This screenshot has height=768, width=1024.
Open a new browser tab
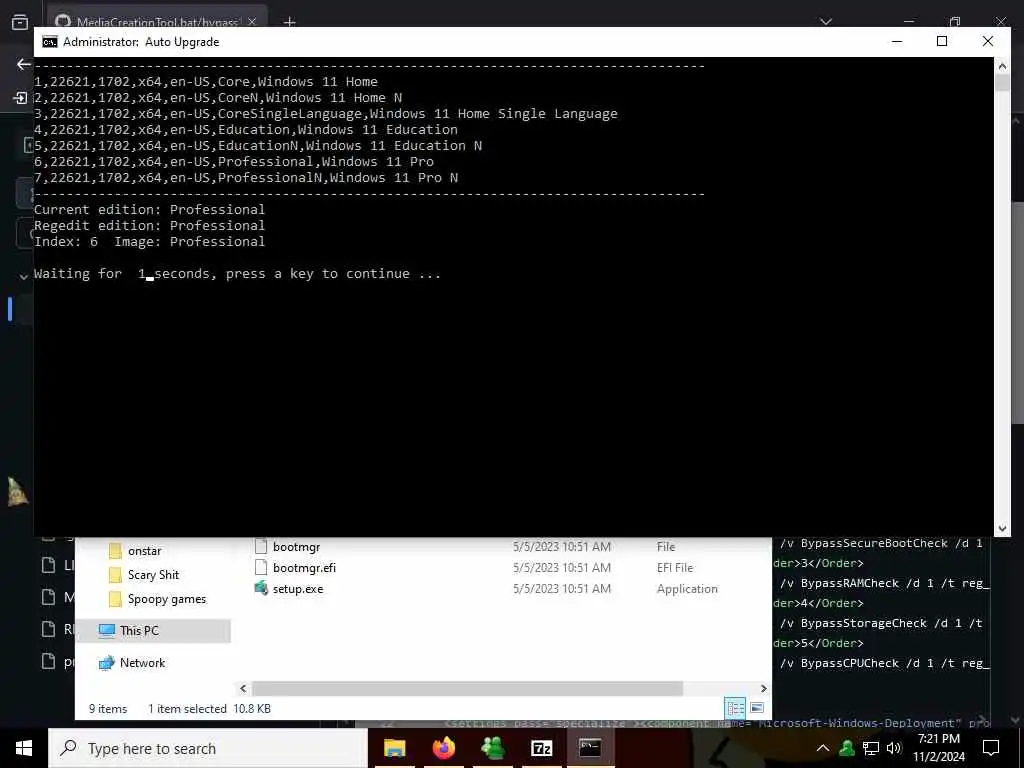[x=290, y=22]
